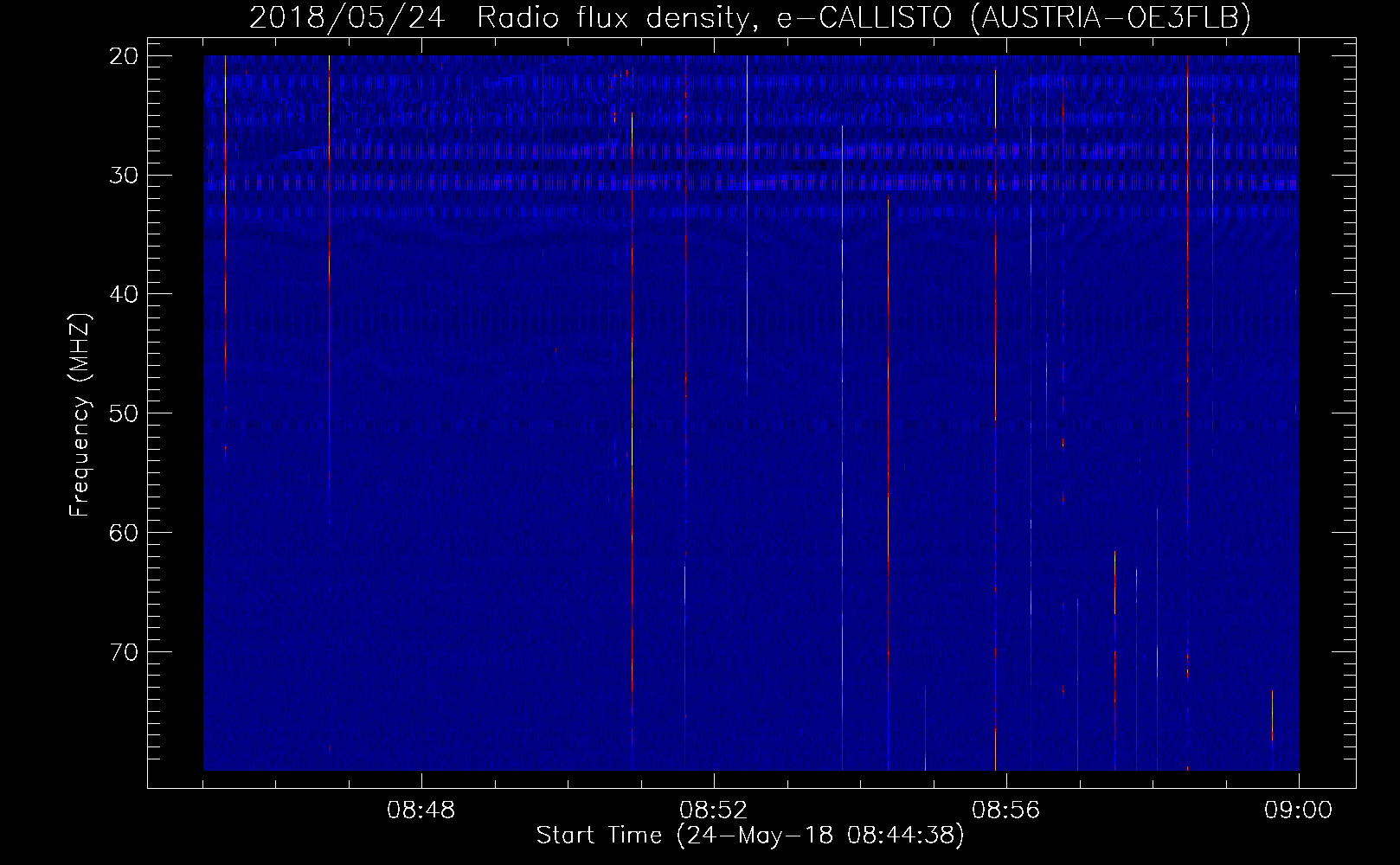The image size is (1400, 865).
Task: Click the 09:00 time axis label
Action: (1299, 811)
